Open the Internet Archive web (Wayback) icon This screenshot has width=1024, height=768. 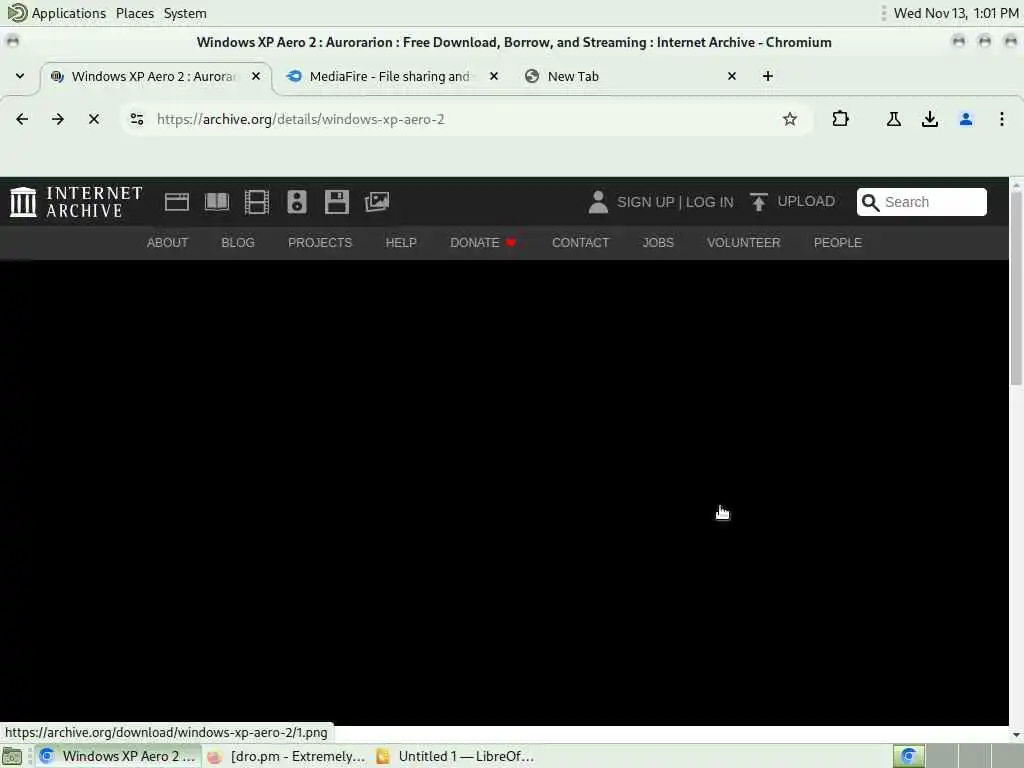pyautogui.click(x=176, y=202)
